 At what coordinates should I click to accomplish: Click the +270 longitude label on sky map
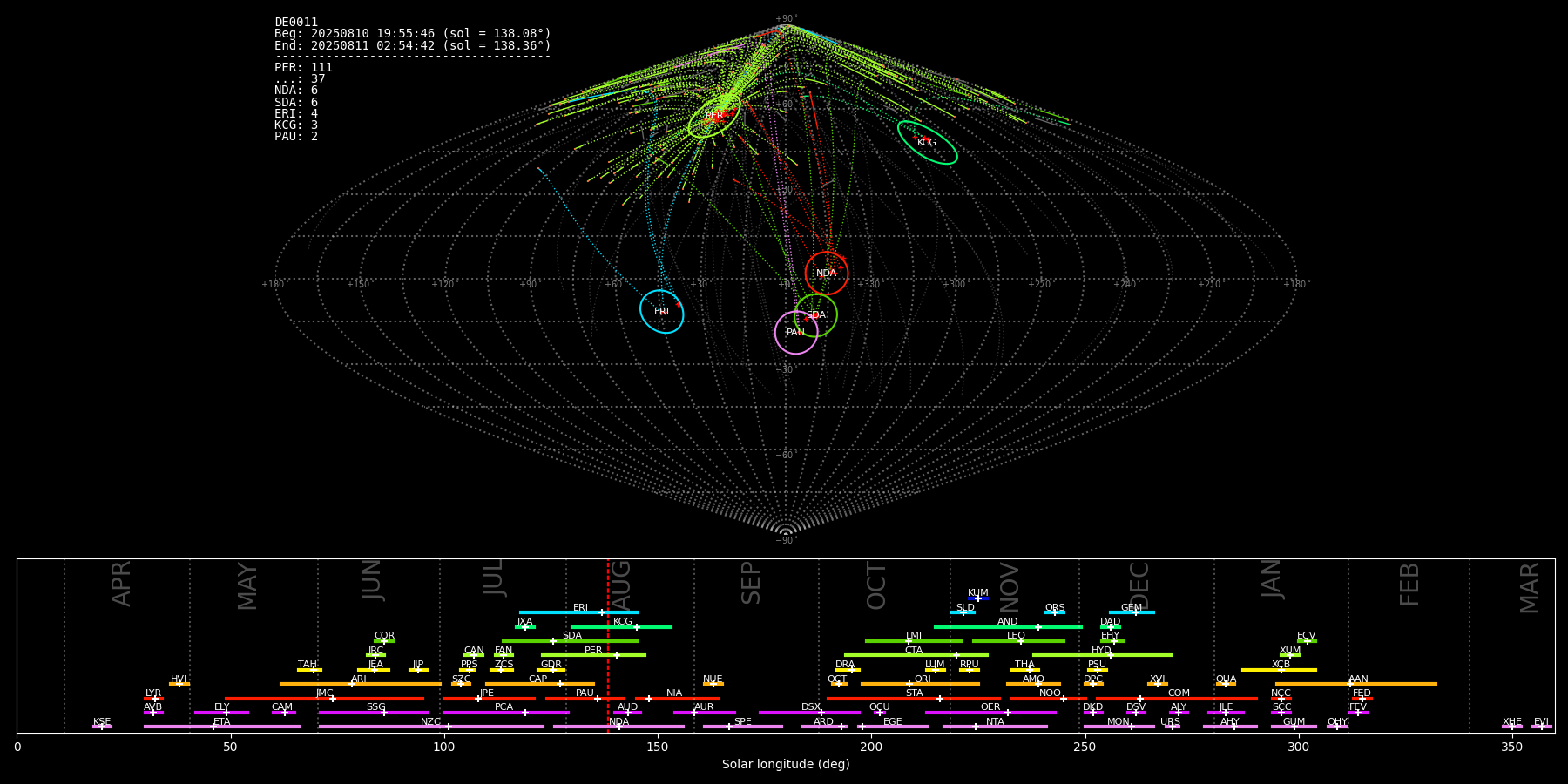click(1039, 284)
